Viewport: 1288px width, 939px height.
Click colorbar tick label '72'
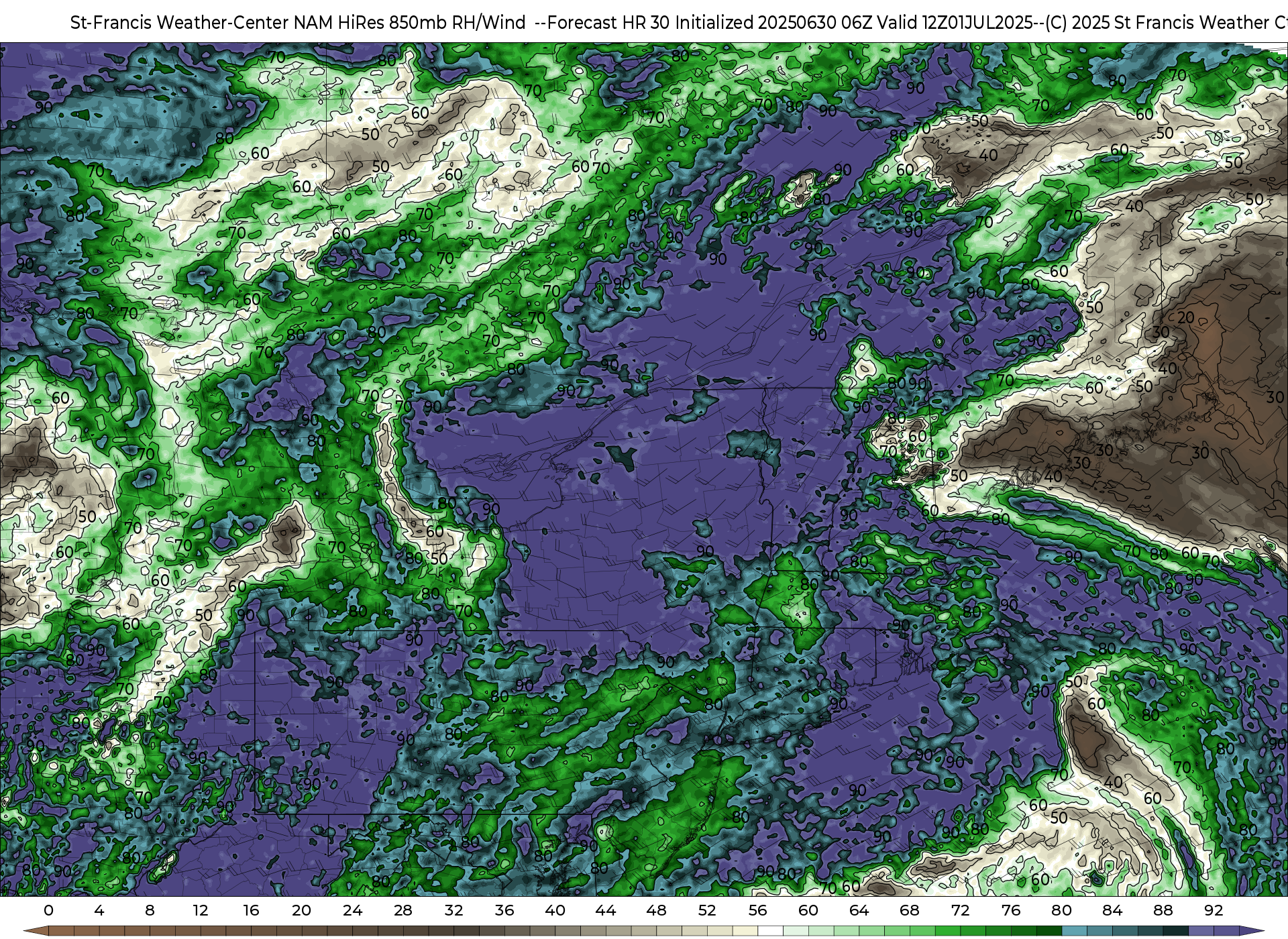(x=960, y=910)
